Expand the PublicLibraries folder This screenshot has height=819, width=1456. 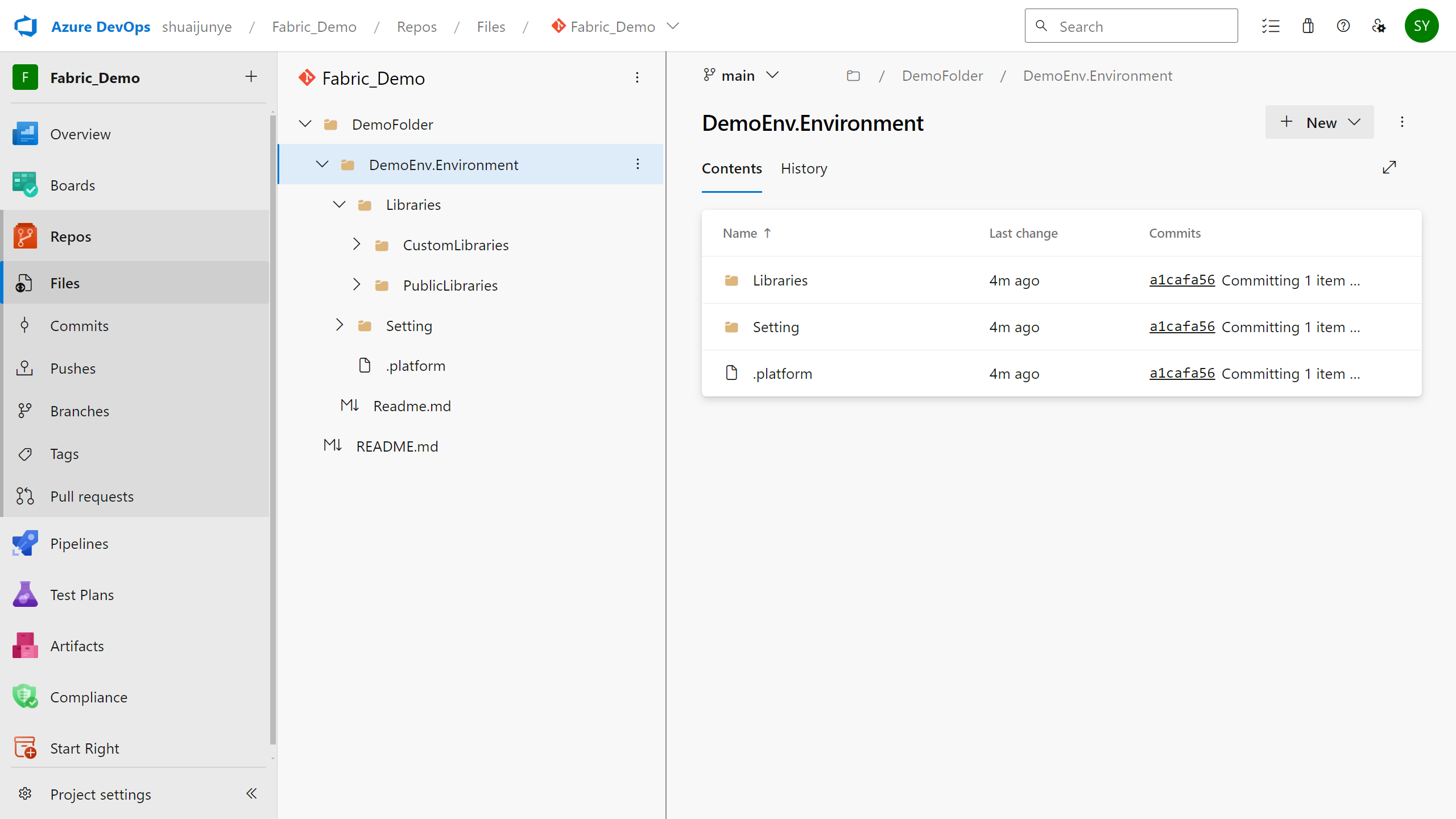(x=356, y=285)
